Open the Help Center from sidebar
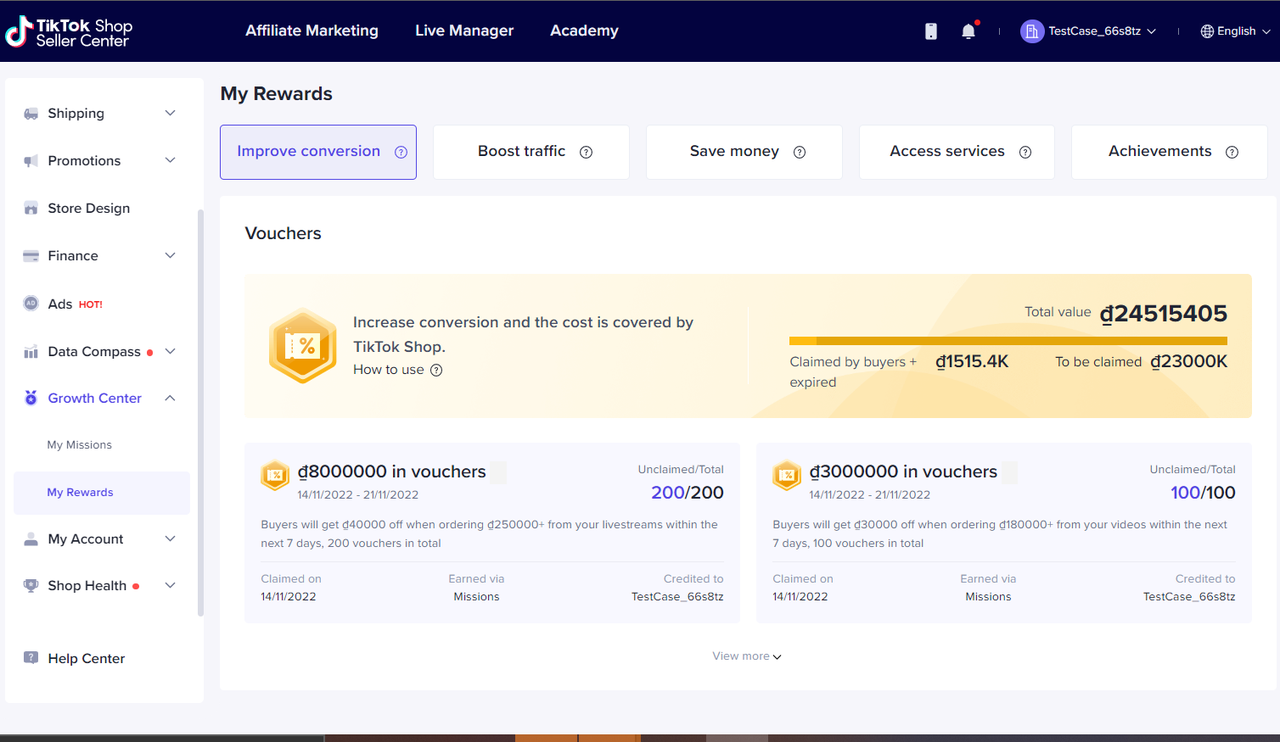The height and width of the screenshot is (742, 1280). coord(86,659)
